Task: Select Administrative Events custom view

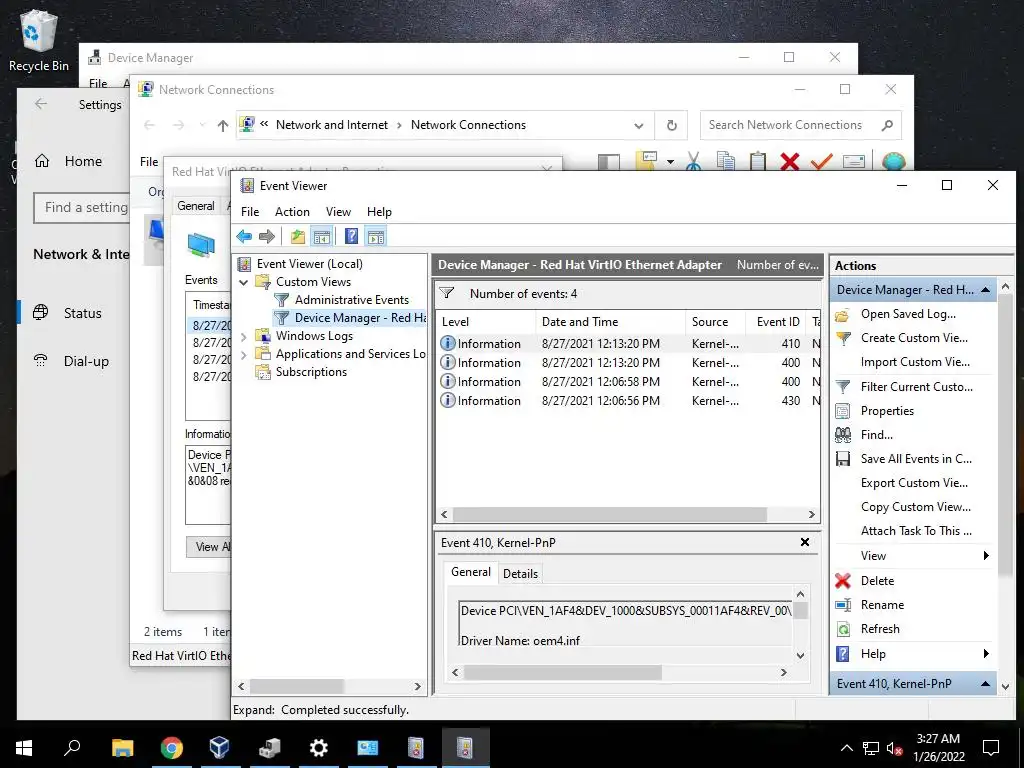Action: pyautogui.click(x=351, y=300)
